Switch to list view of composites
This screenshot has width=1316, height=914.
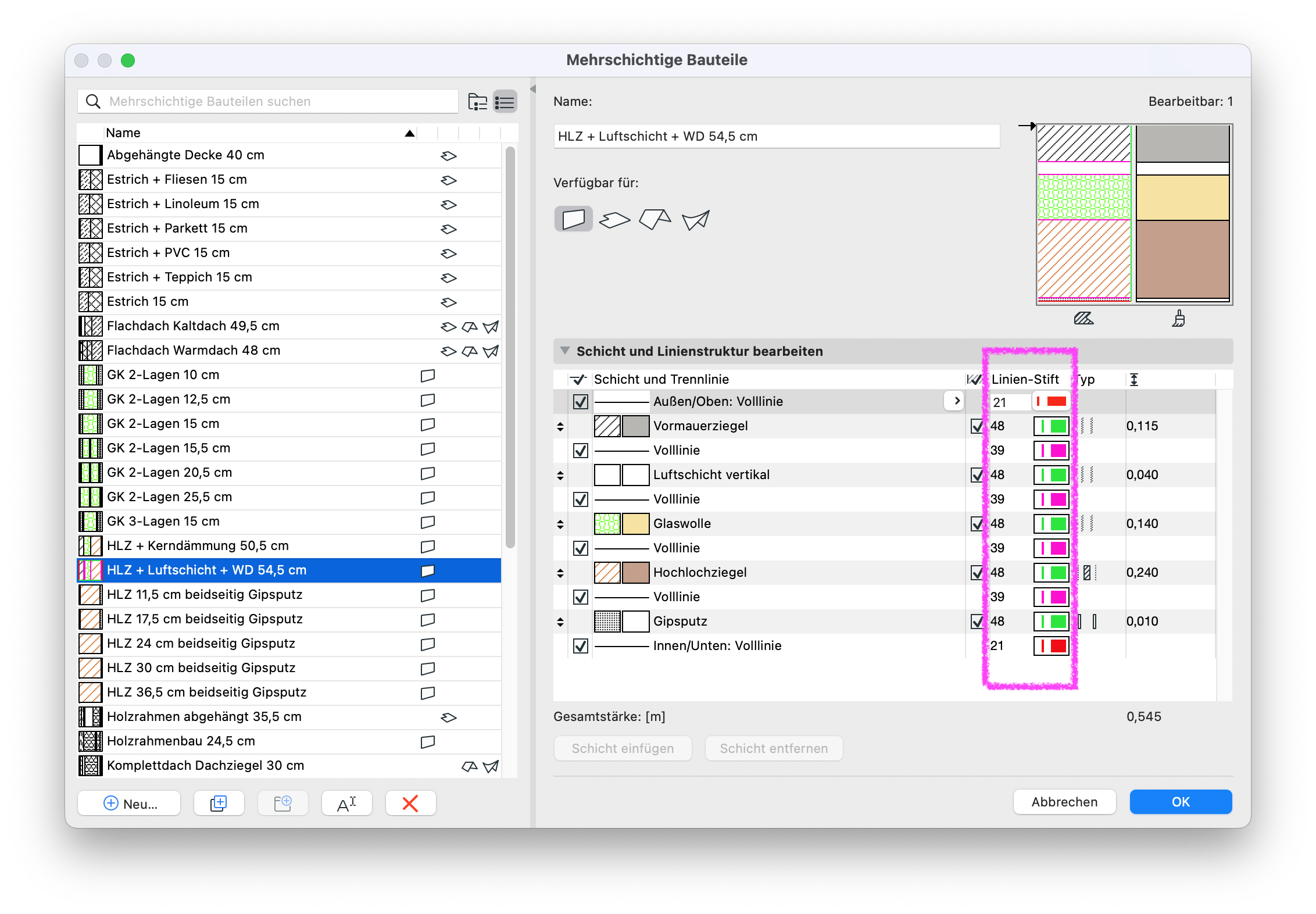point(505,102)
